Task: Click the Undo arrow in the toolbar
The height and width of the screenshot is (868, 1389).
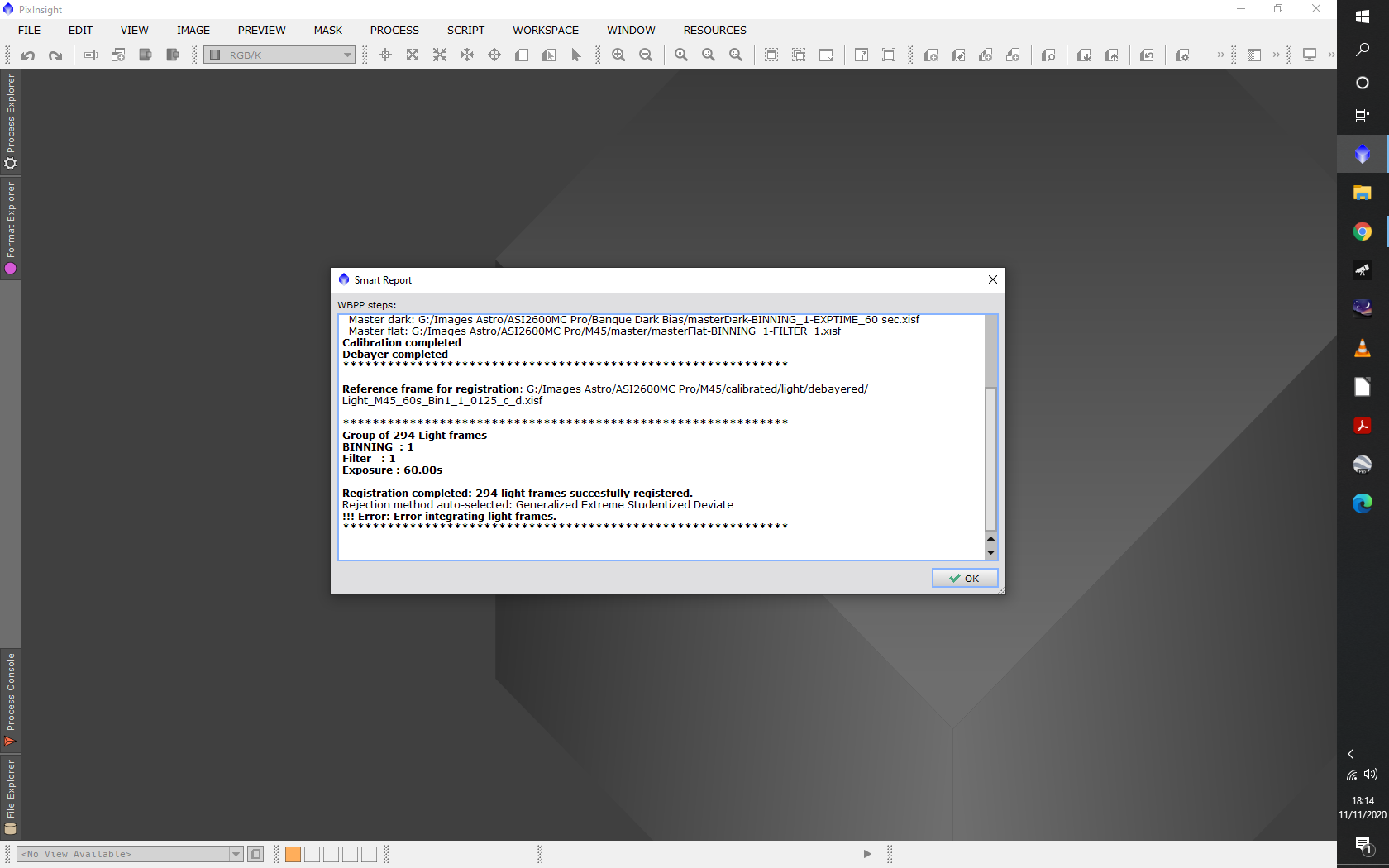Action: (x=28, y=55)
